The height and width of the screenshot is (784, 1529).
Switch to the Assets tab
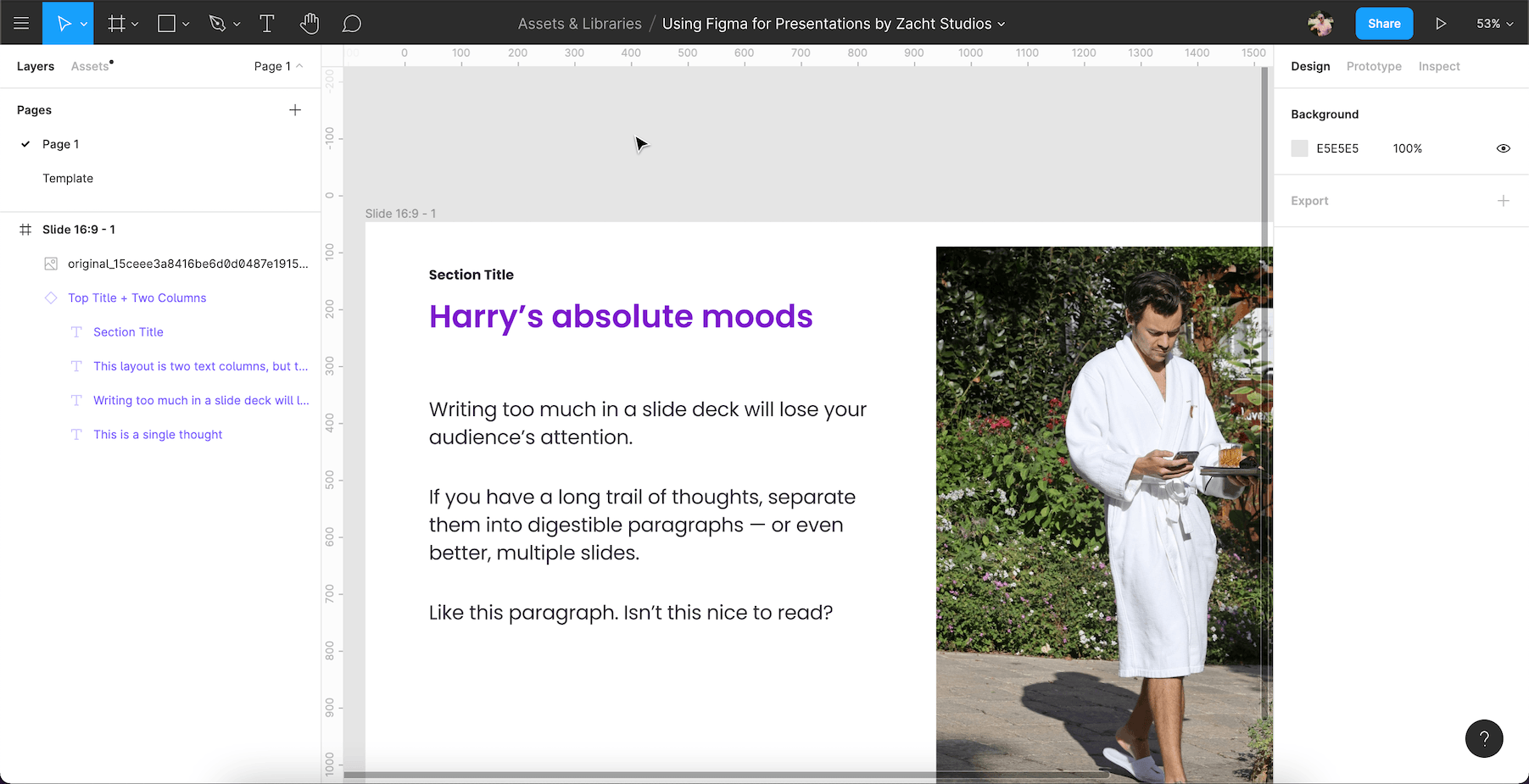point(91,66)
